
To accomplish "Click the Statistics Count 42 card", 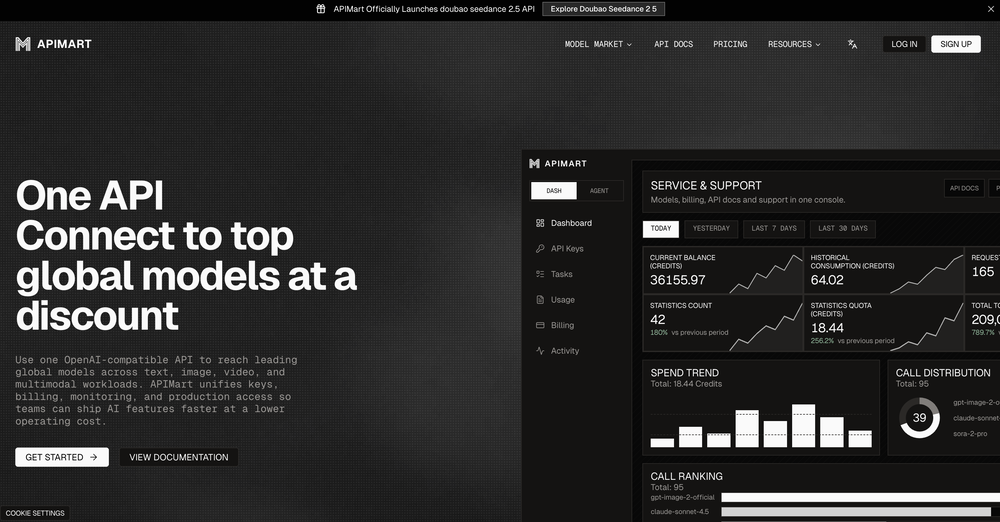I will 723,323.
